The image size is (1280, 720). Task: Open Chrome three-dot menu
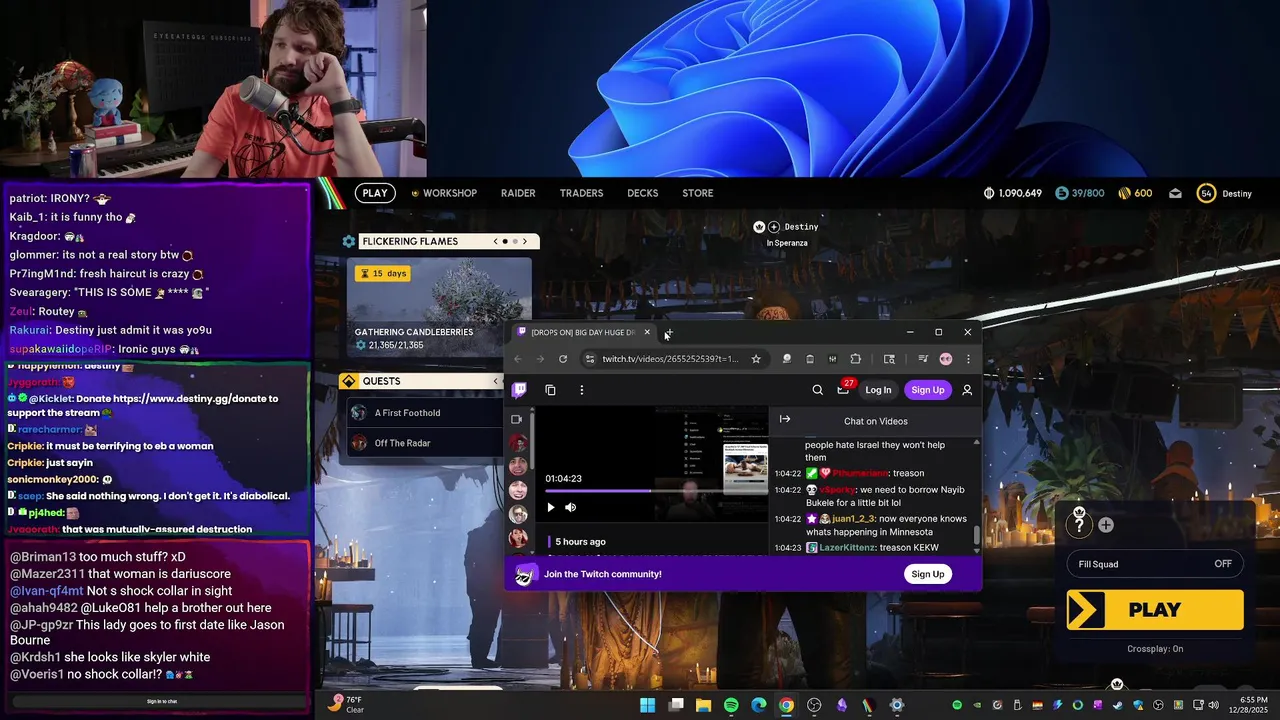[968, 359]
